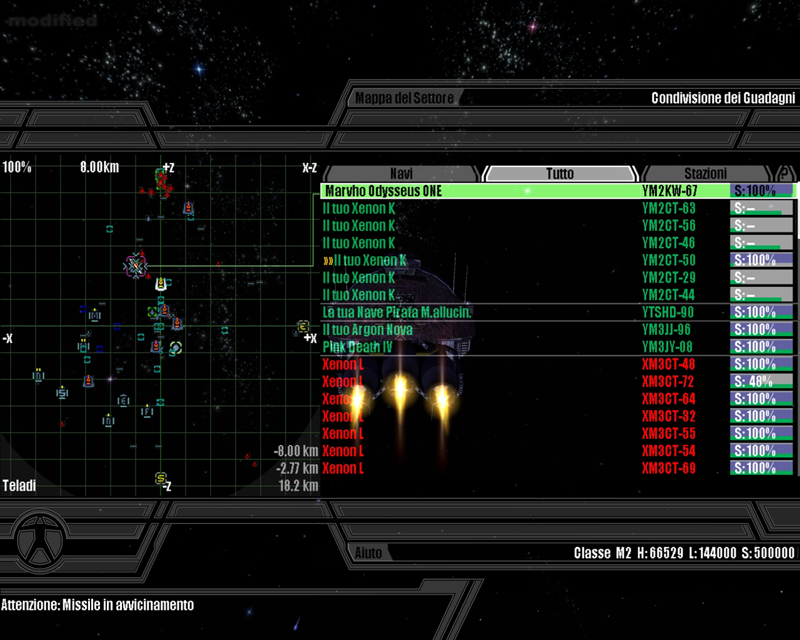Image resolution: width=800 pixels, height=640 pixels.
Task: Switch to the Stazioni tab
Action: (706, 174)
